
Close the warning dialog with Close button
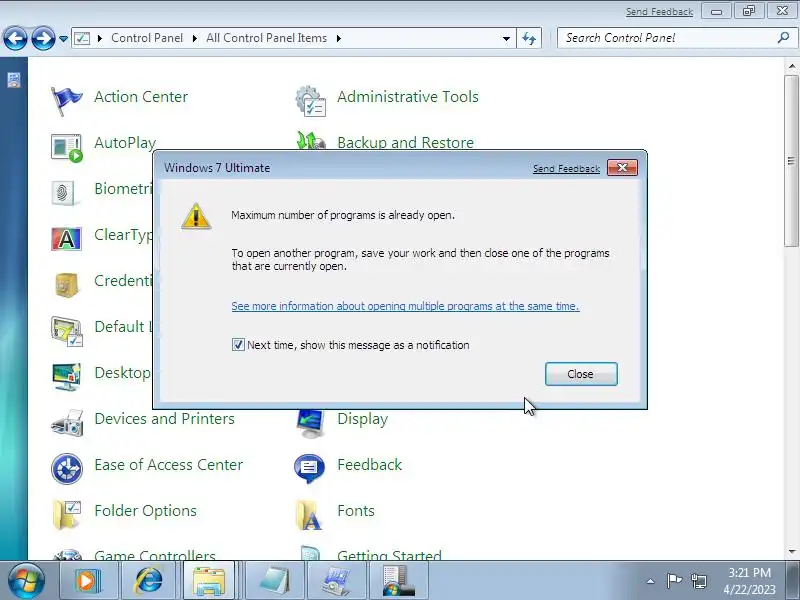pos(581,374)
